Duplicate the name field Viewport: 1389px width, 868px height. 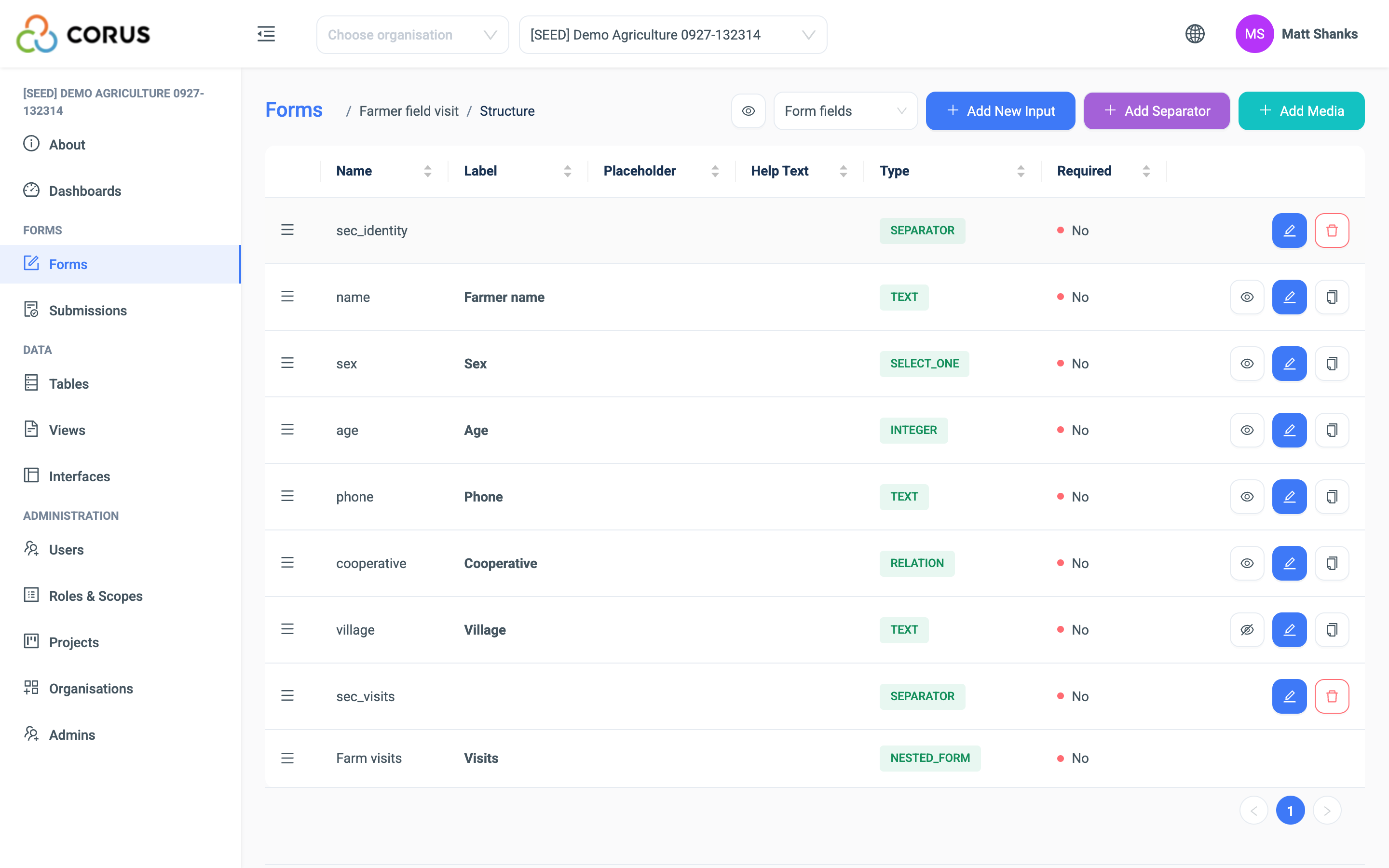pyautogui.click(x=1332, y=297)
